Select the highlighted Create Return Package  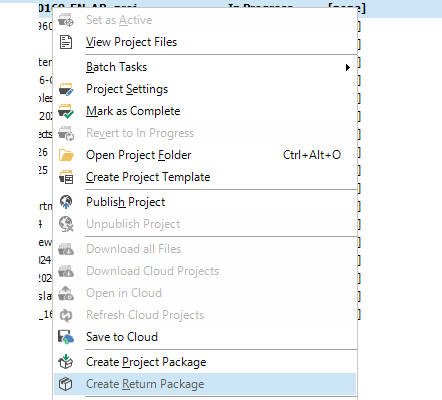coord(205,384)
